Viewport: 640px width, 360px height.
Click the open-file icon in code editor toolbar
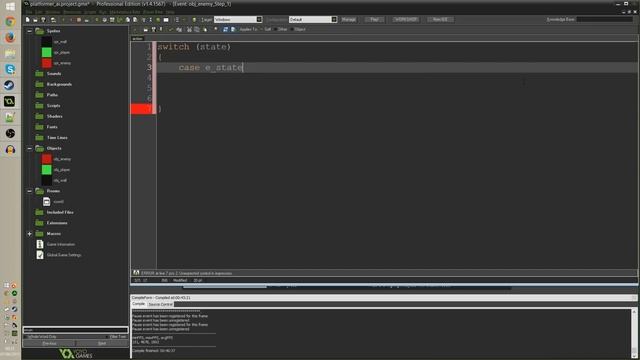(x=145, y=29)
